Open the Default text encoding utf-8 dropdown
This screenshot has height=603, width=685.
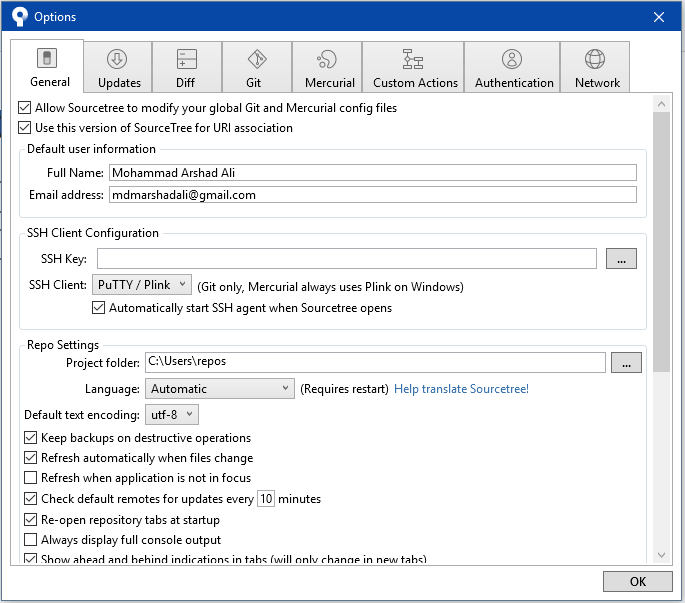point(172,414)
